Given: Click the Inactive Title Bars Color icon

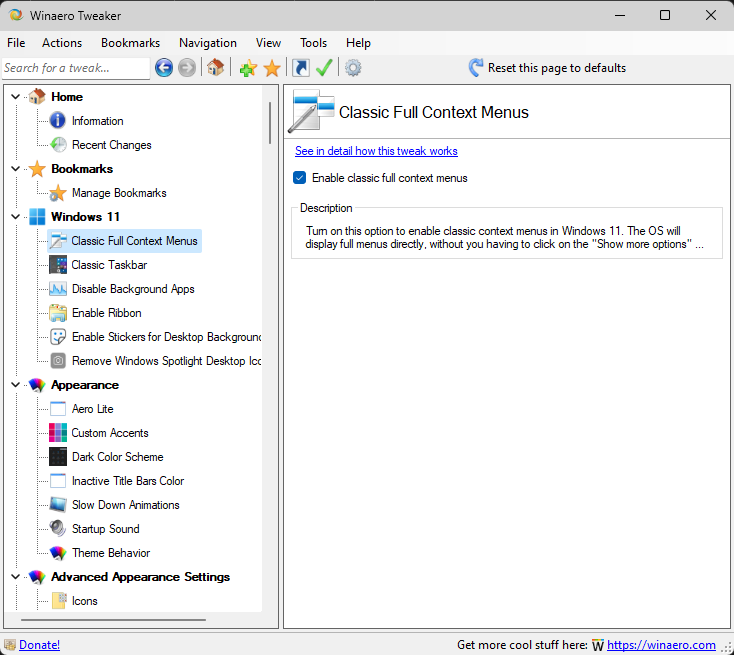Looking at the screenshot, I should (58, 481).
